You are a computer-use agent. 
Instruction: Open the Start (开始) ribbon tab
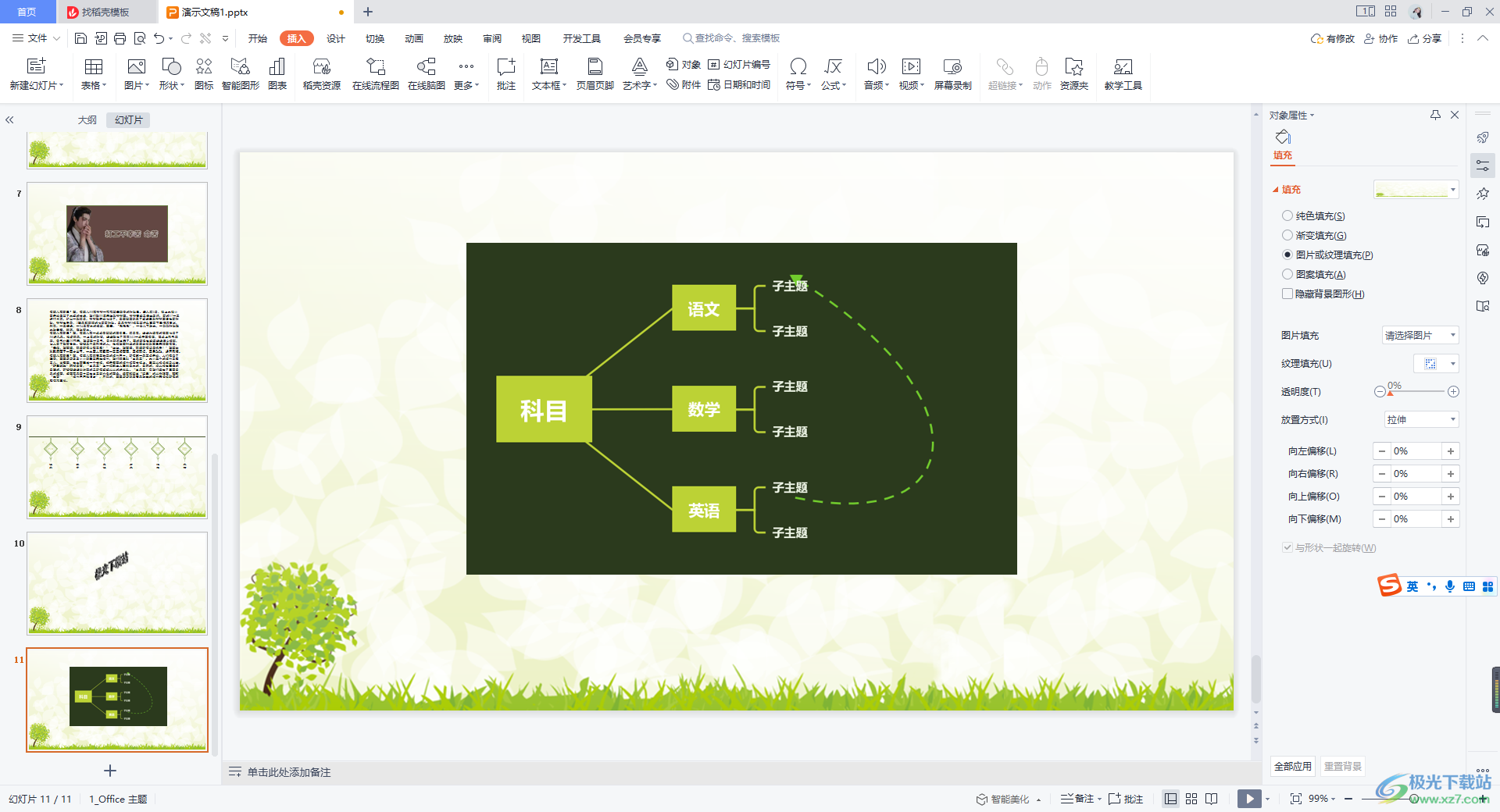[258, 38]
